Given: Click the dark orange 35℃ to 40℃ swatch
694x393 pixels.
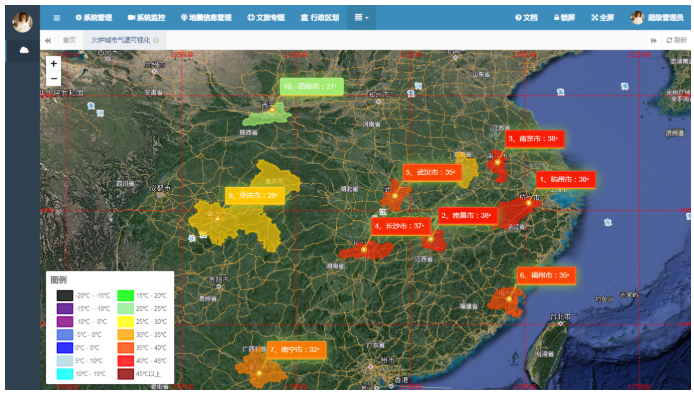Looking at the screenshot, I should pos(126,348).
